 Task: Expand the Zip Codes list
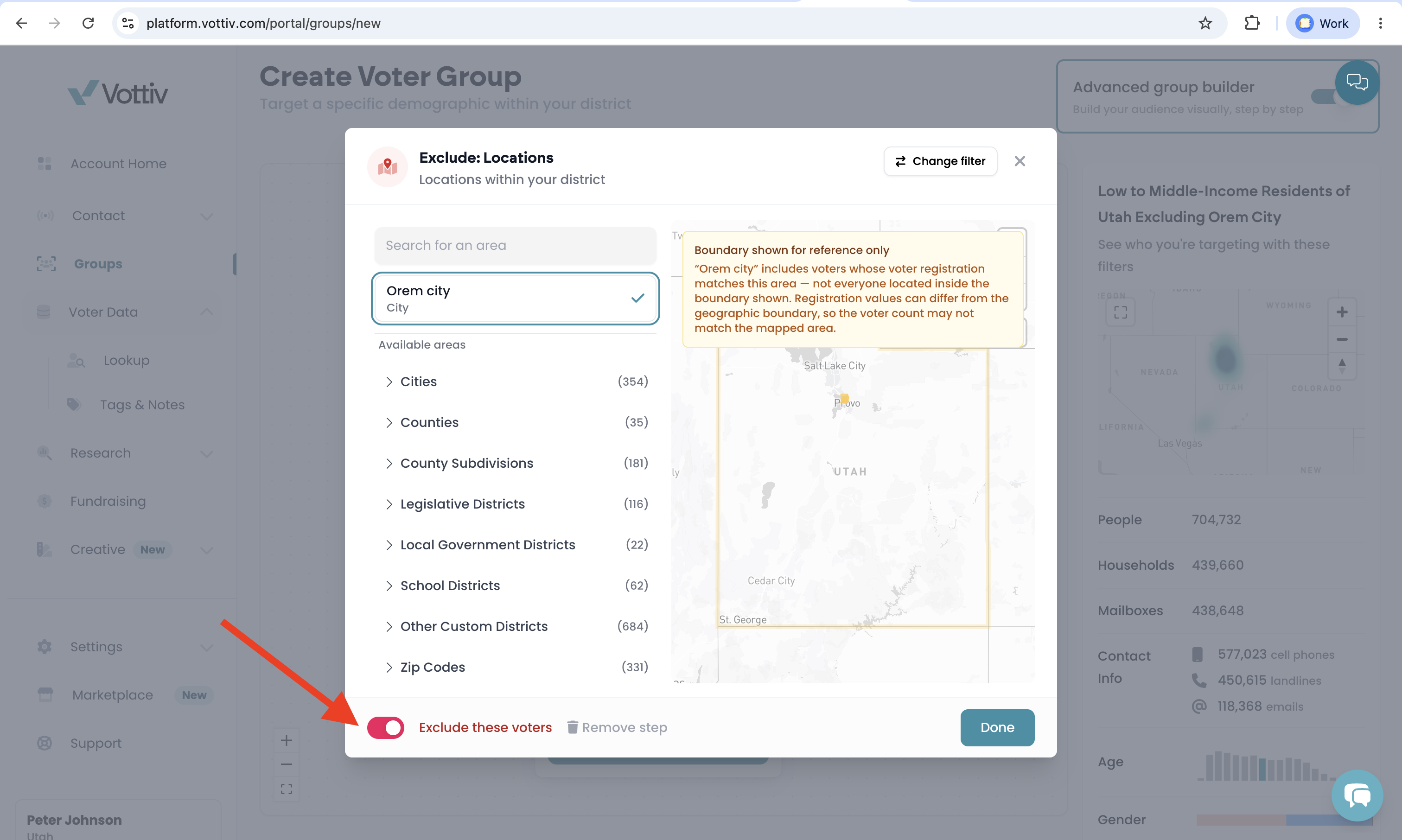(515, 667)
